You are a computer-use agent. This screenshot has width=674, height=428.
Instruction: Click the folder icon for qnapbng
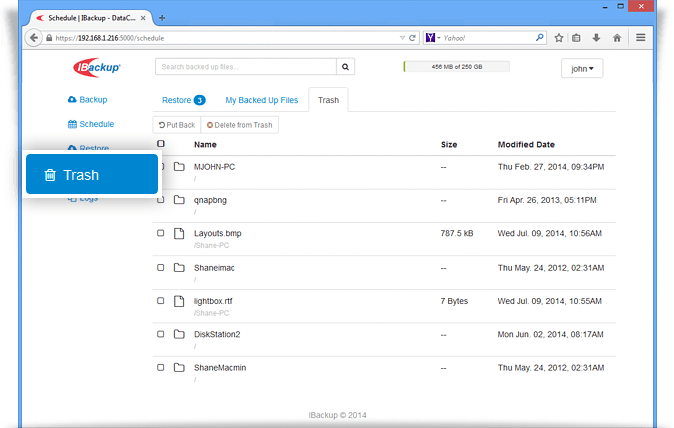click(x=179, y=200)
